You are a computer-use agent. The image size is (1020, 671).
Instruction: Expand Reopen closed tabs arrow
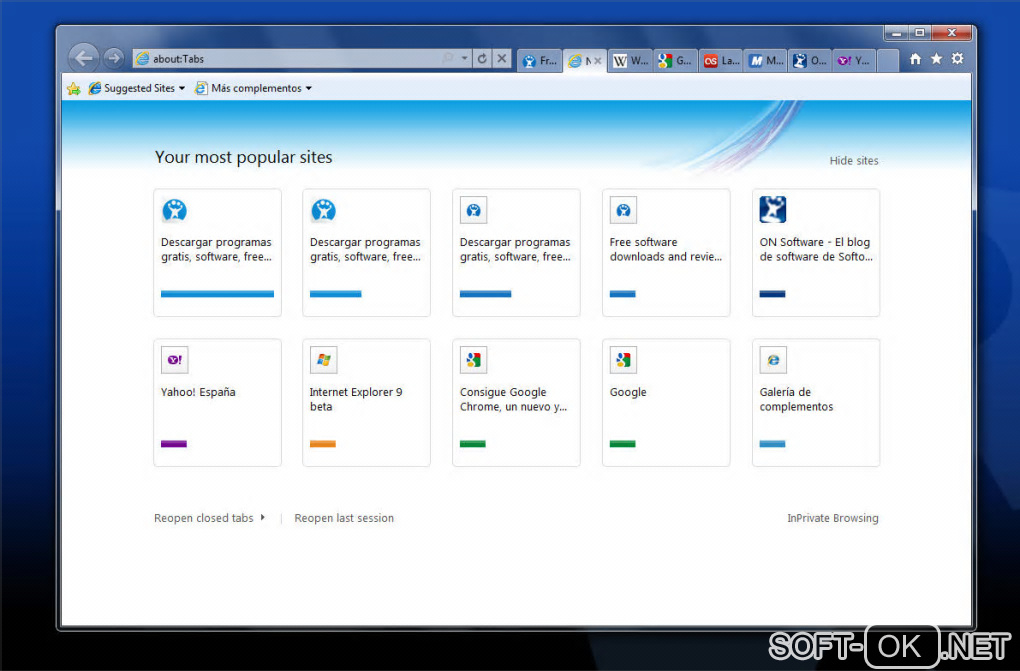[263, 517]
